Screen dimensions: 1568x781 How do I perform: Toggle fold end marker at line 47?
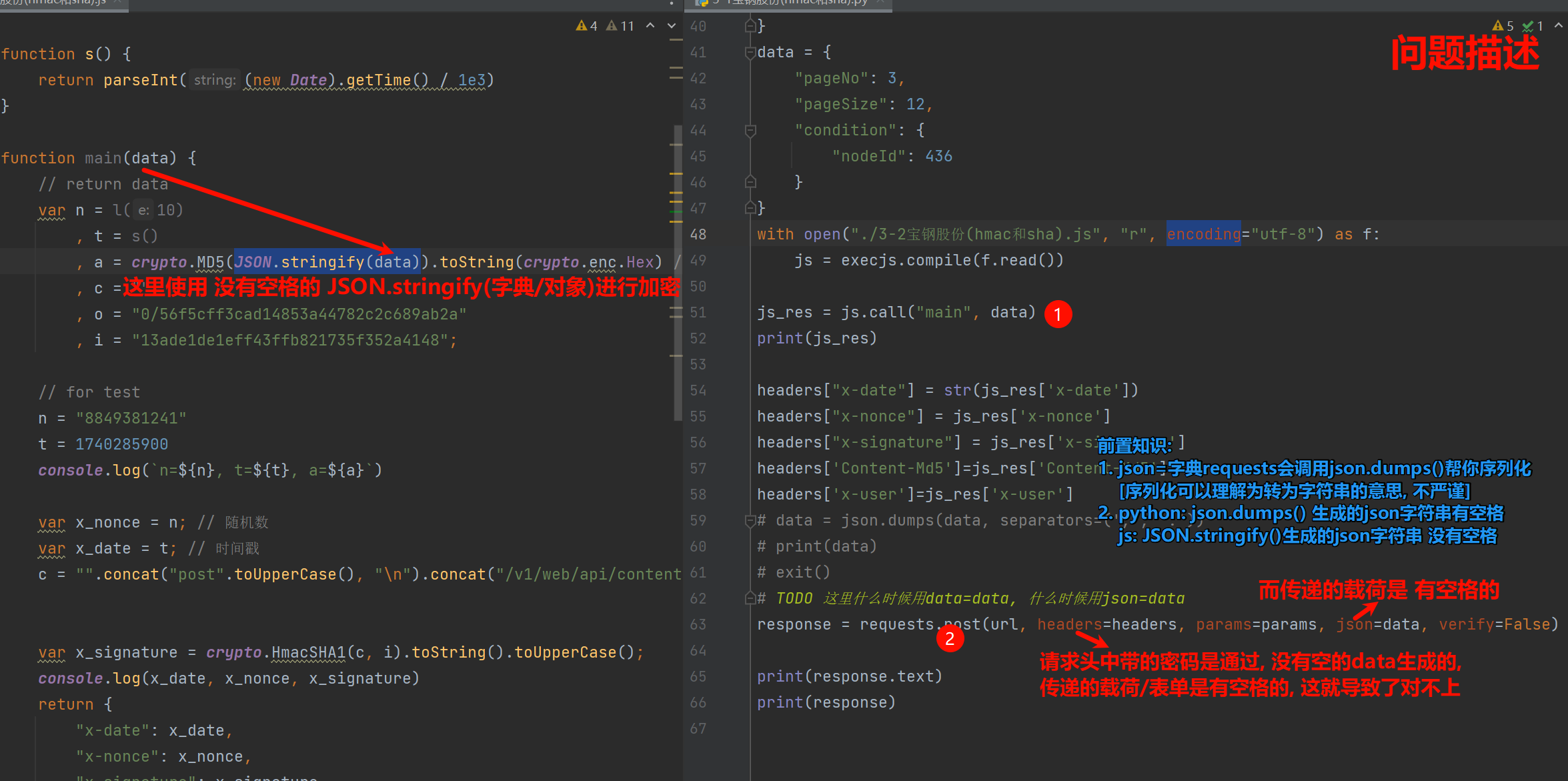[x=750, y=208]
